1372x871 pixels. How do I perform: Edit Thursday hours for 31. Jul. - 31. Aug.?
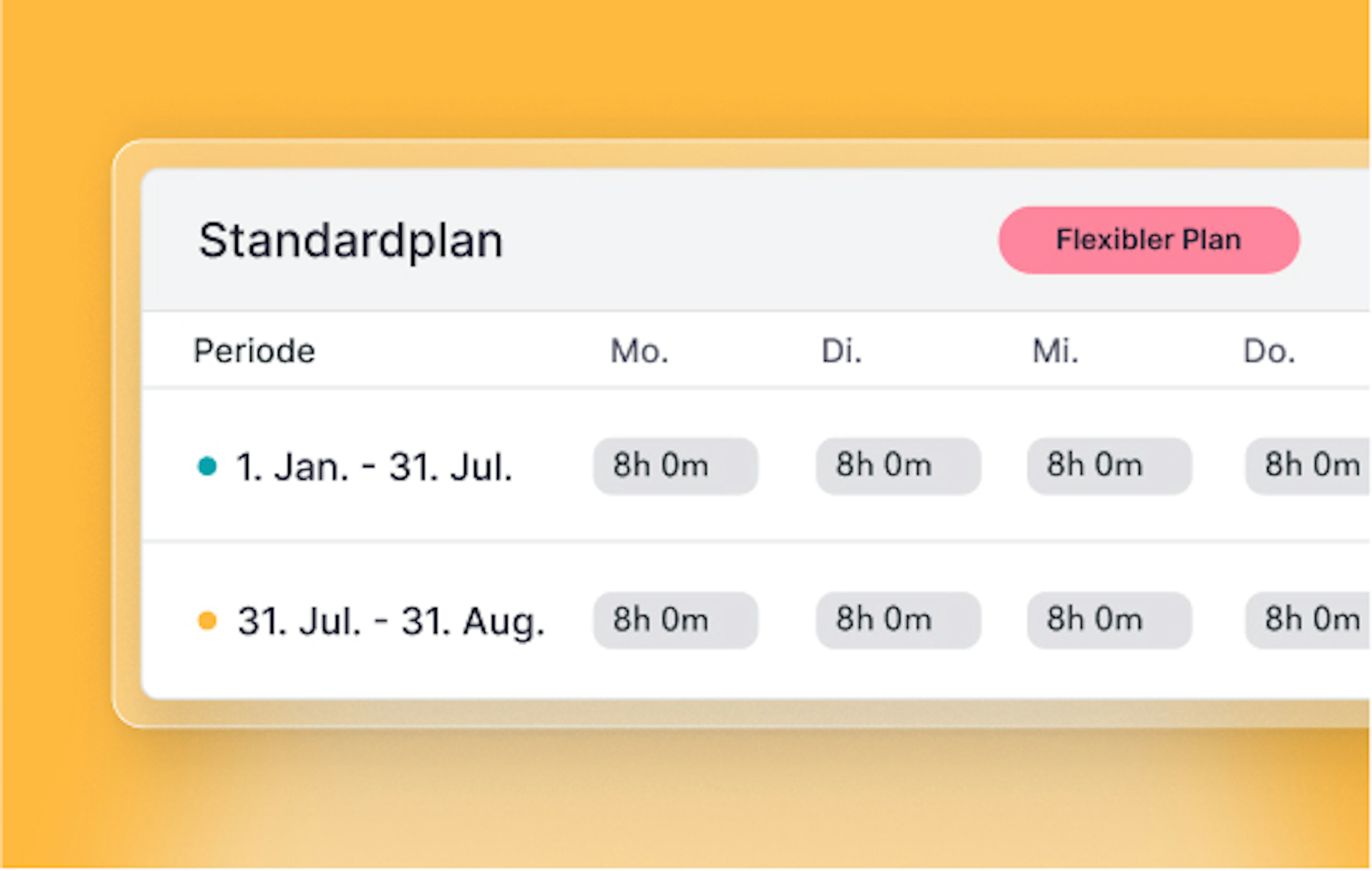[1308, 620]
